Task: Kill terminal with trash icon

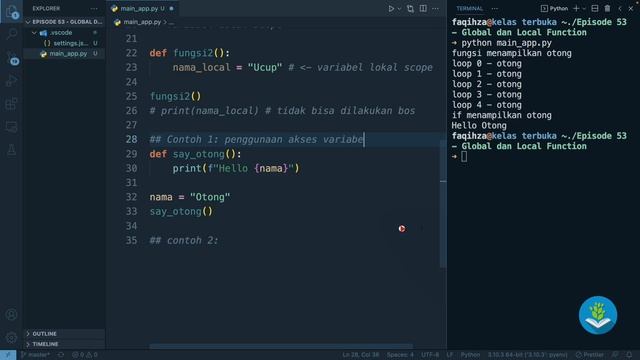Action: click(x=607, y=9)
